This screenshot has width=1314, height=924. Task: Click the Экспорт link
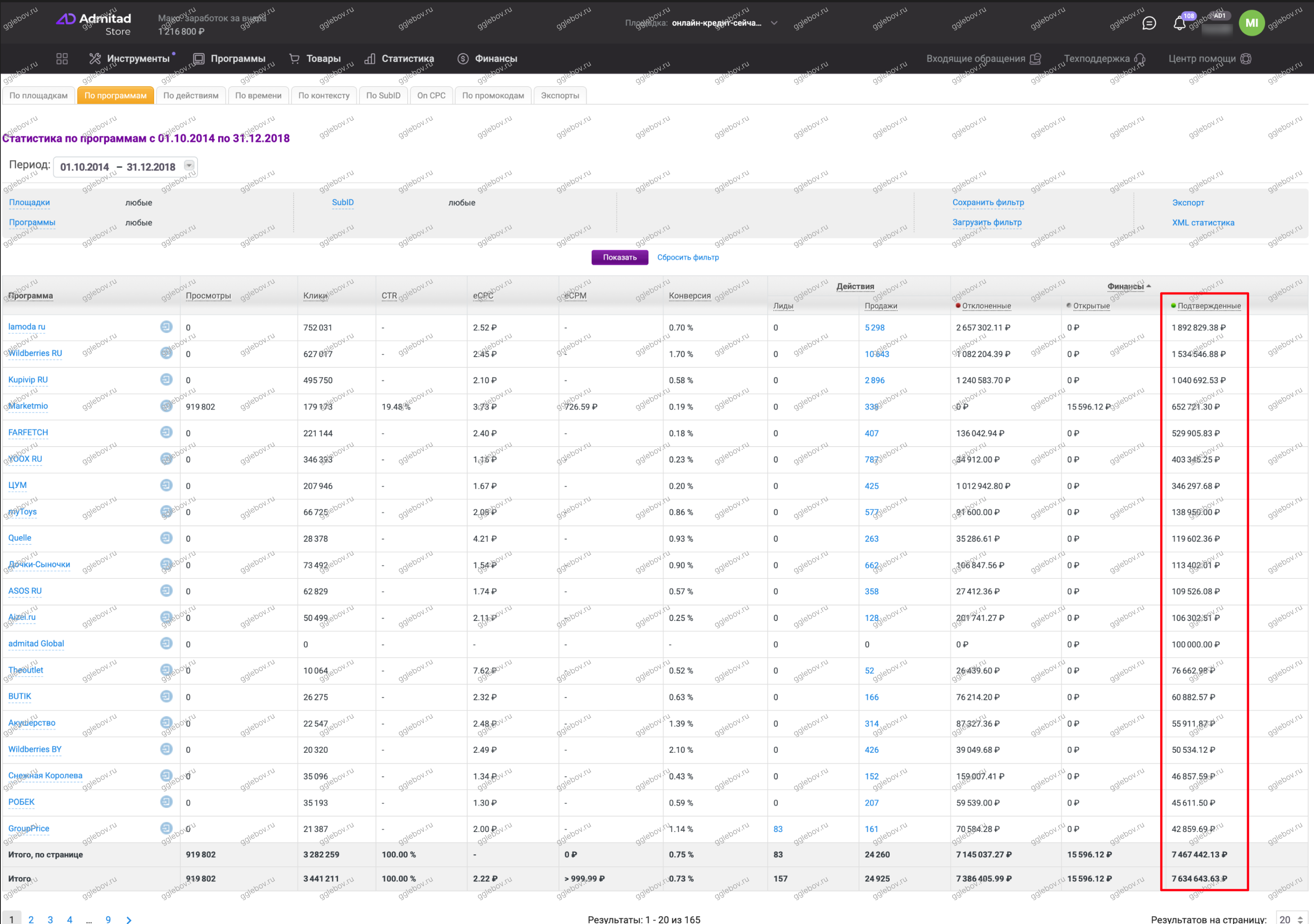(1187, 202)
